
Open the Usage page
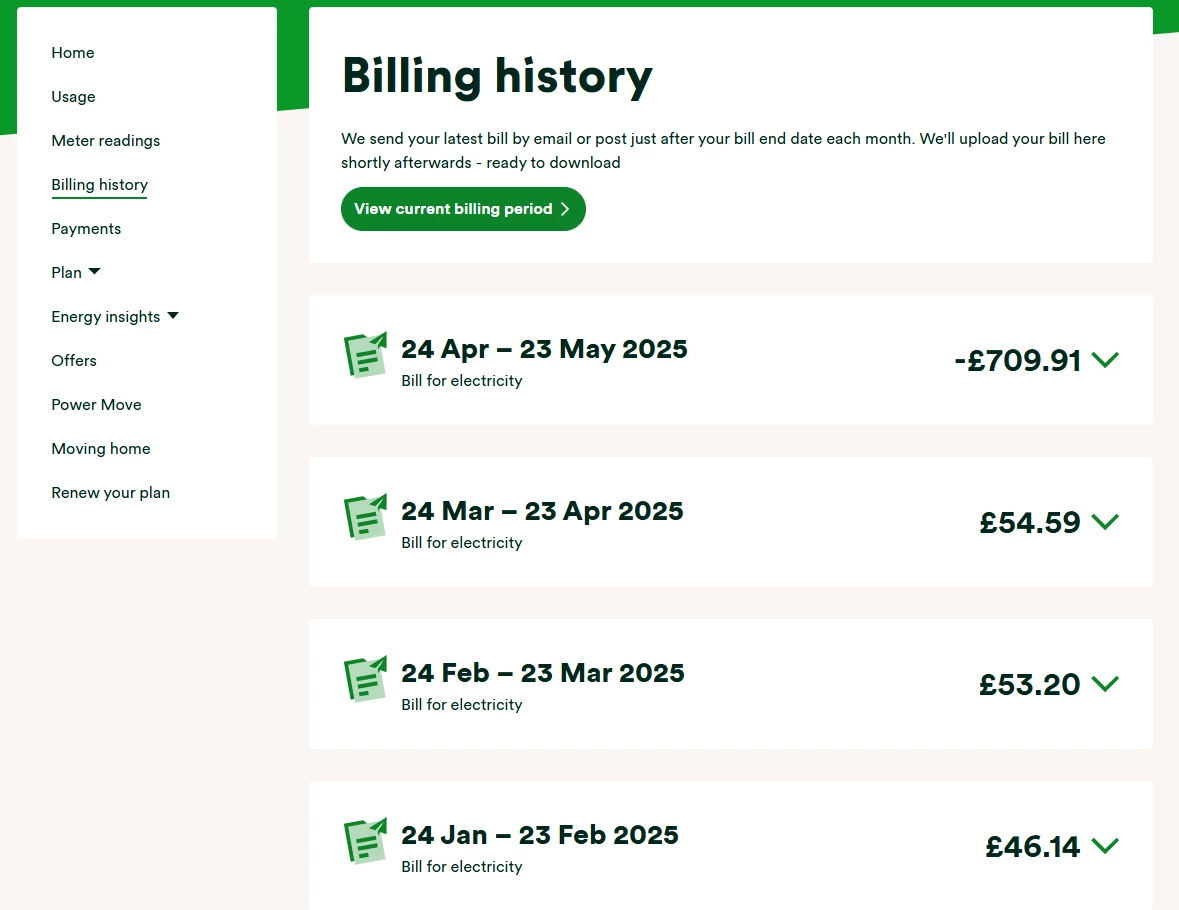click(73, 97)
